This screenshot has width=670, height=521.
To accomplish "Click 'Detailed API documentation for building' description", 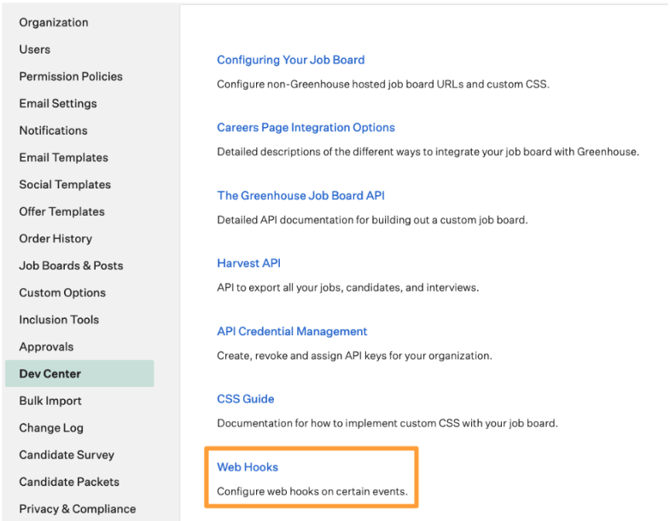I will click(x=372, y=220).
